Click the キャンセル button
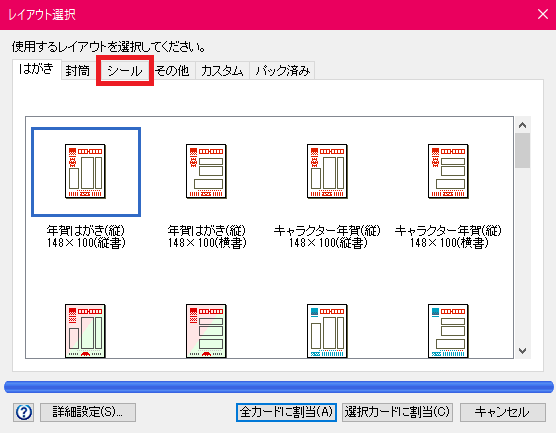556x433 pixels. (502, 412)
